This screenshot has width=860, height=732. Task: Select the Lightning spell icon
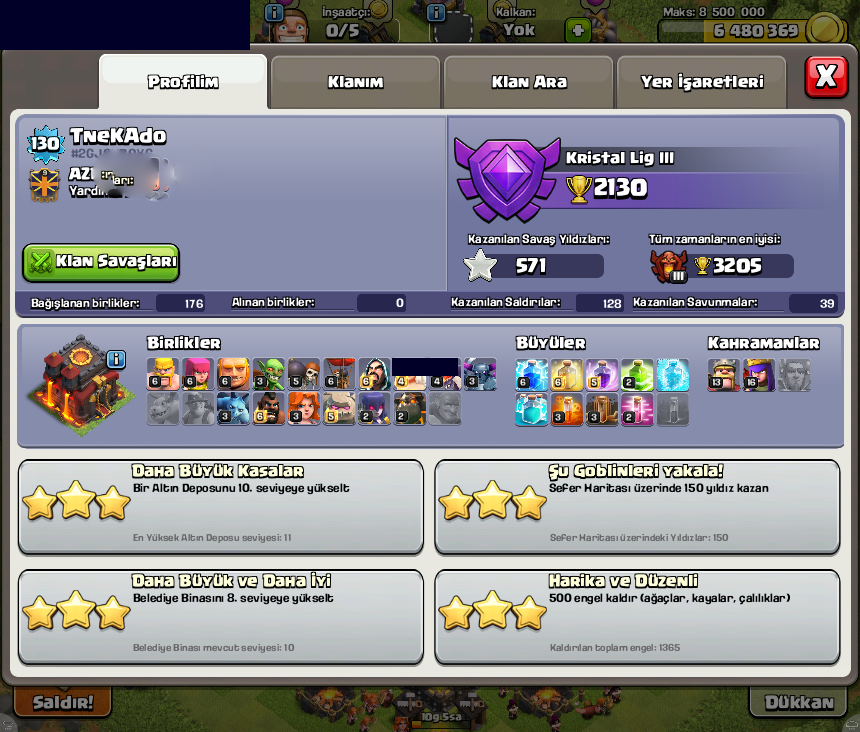tap(531, 375)
